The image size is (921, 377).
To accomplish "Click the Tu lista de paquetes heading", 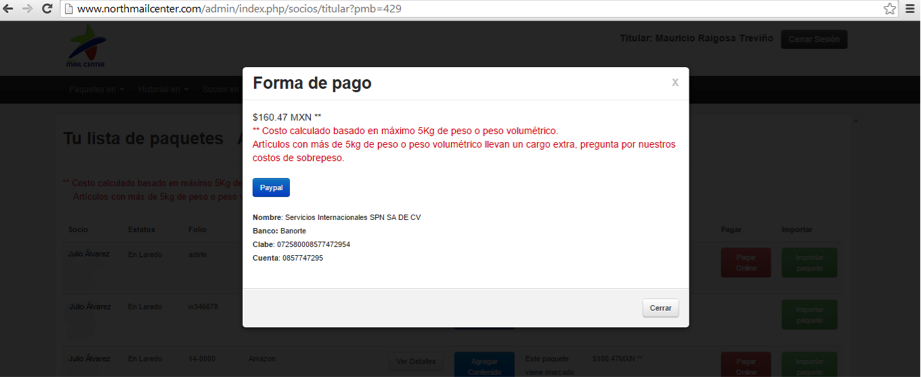I will click(x=143, y=139).
